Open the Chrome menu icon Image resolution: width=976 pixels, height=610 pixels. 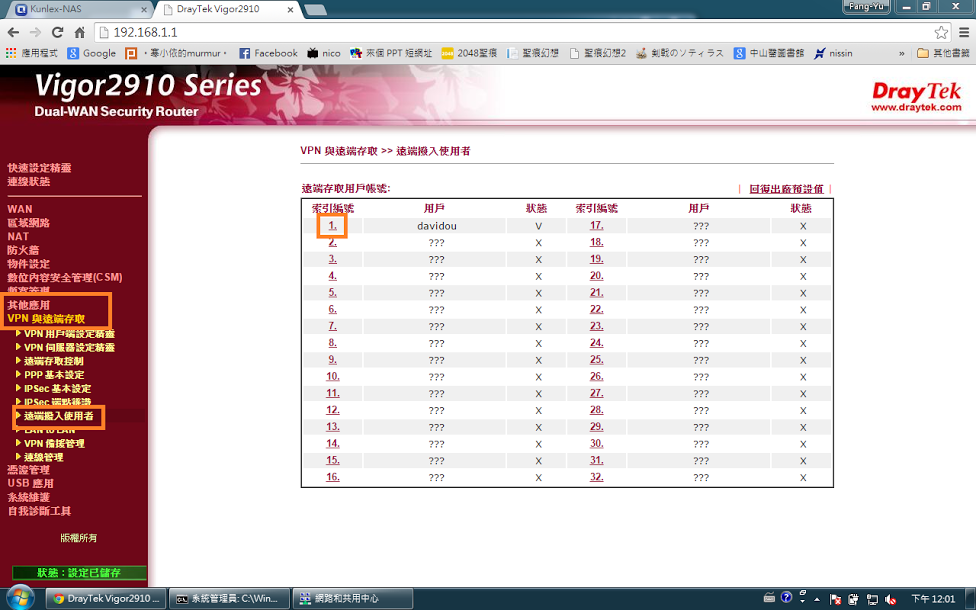pyautogui.click(x=961, y=32)
